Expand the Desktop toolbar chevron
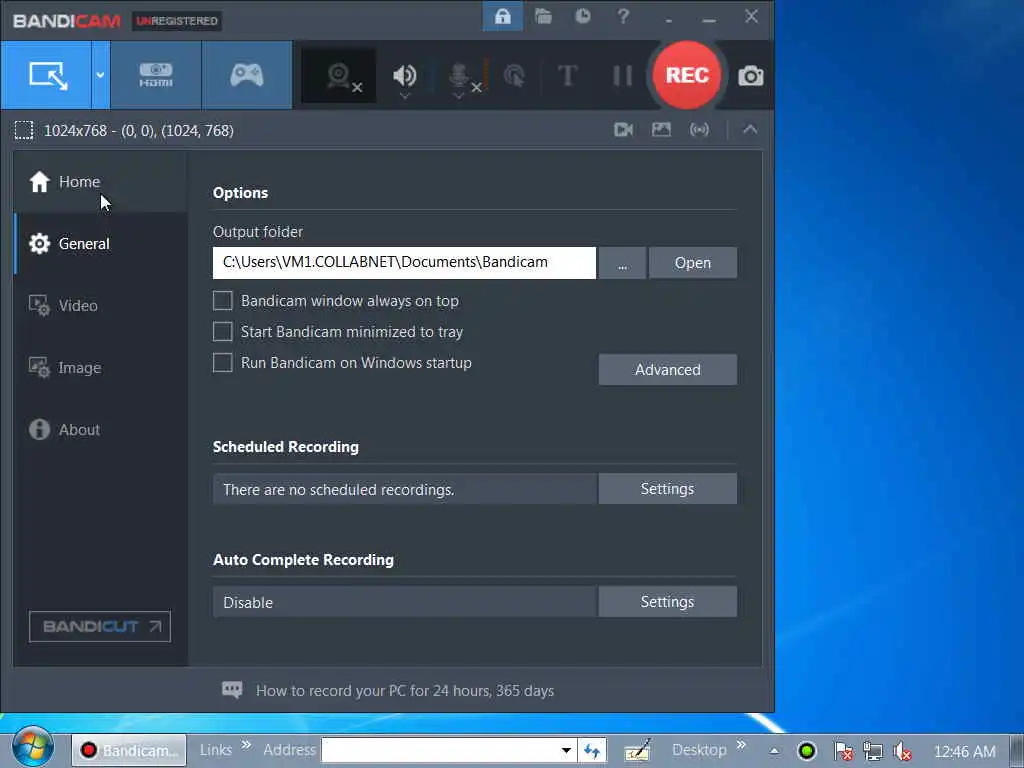This screenshot has height=768, width=1024. tap(741, 744)
